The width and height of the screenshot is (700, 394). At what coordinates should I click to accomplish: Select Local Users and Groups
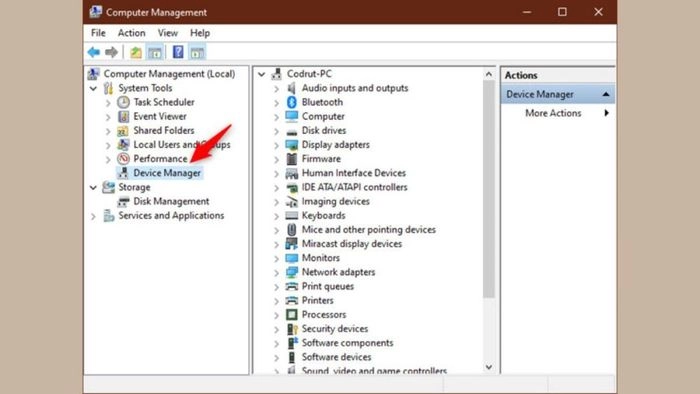pos(182,145)
